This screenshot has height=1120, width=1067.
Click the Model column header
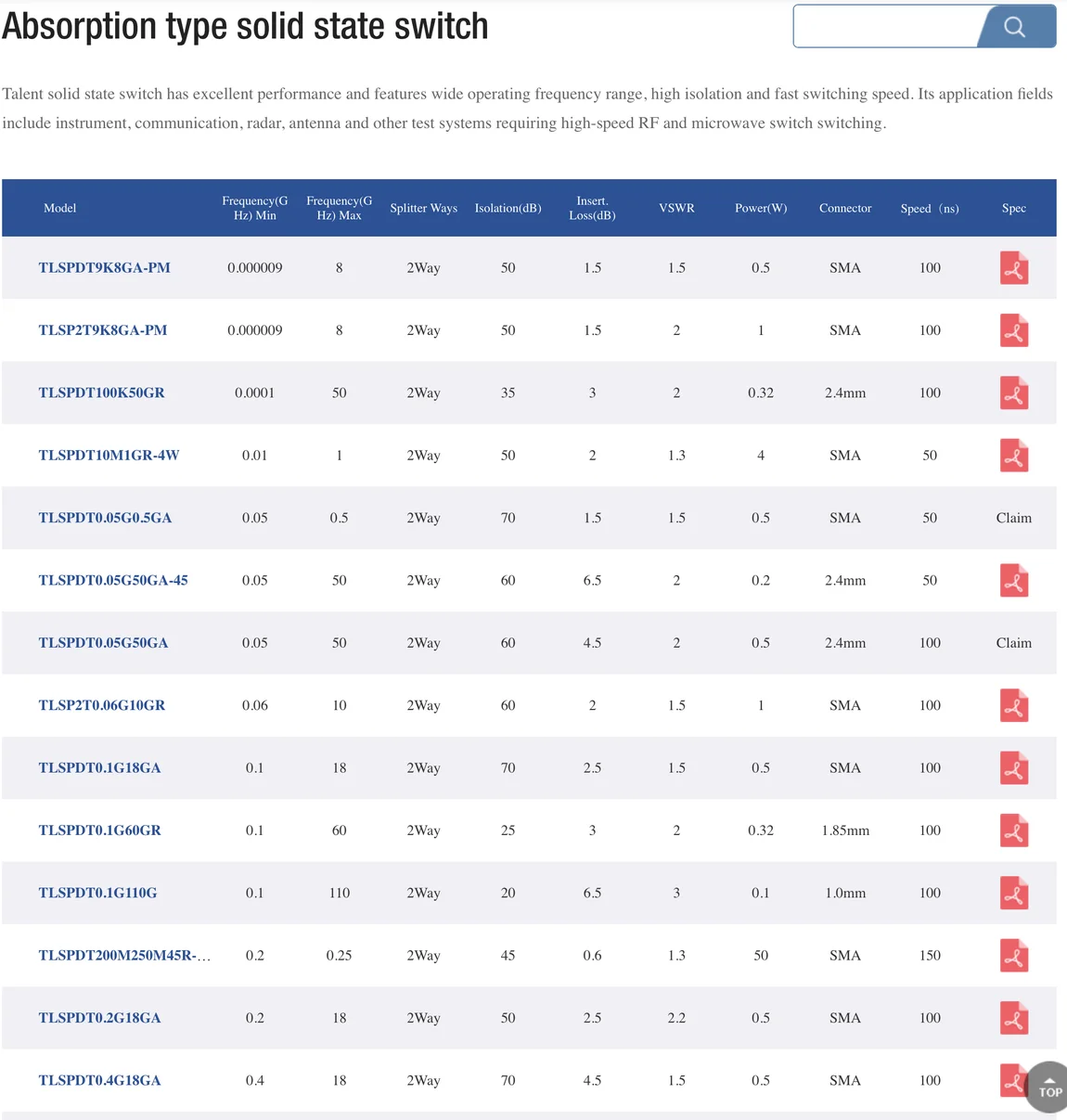pyautogui.click(x=60, y=208)
